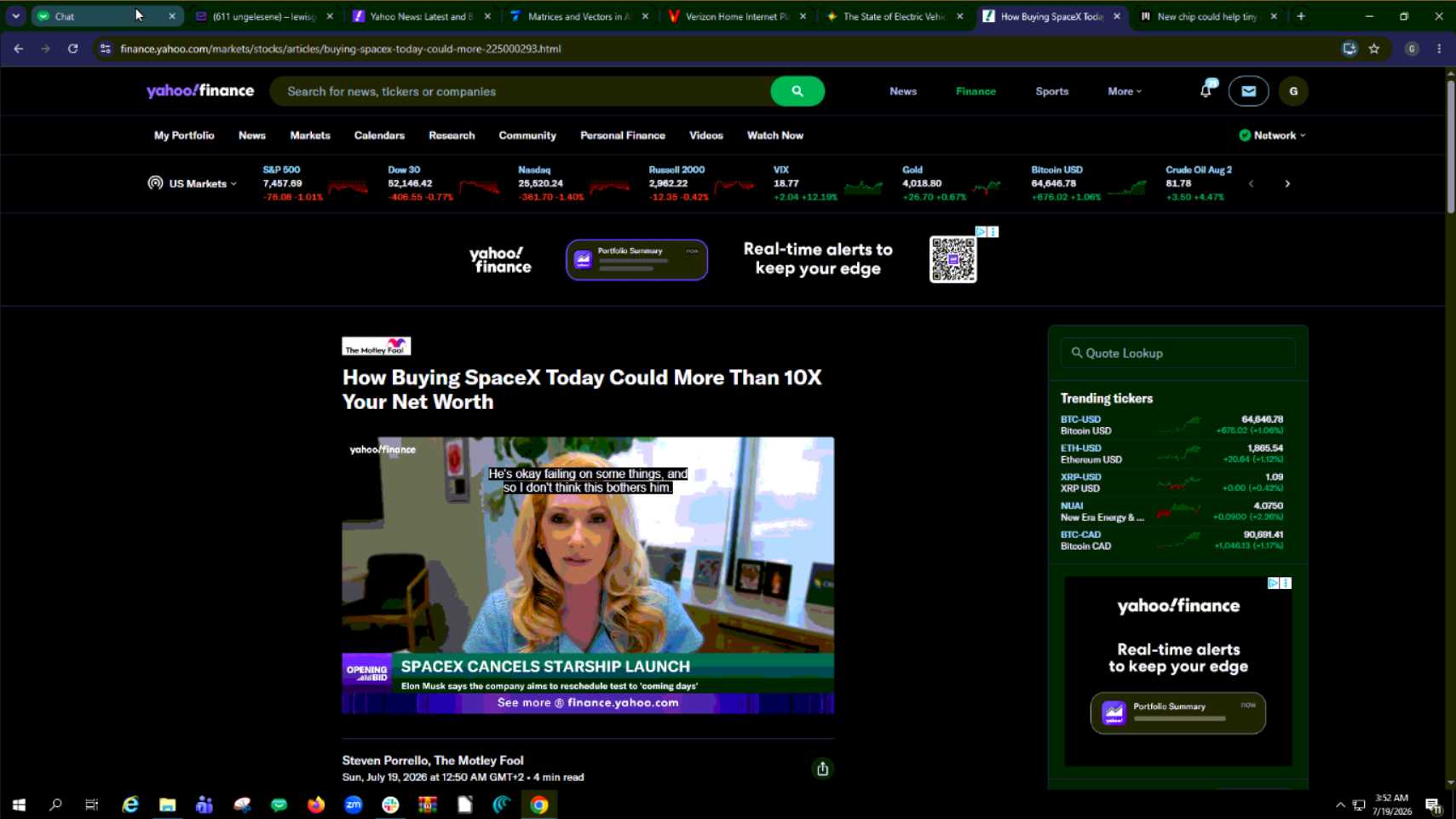Screen dimensions: 1456x819
Task: Open the tab search dropdown in Chrome
Action: click(15, 16)
